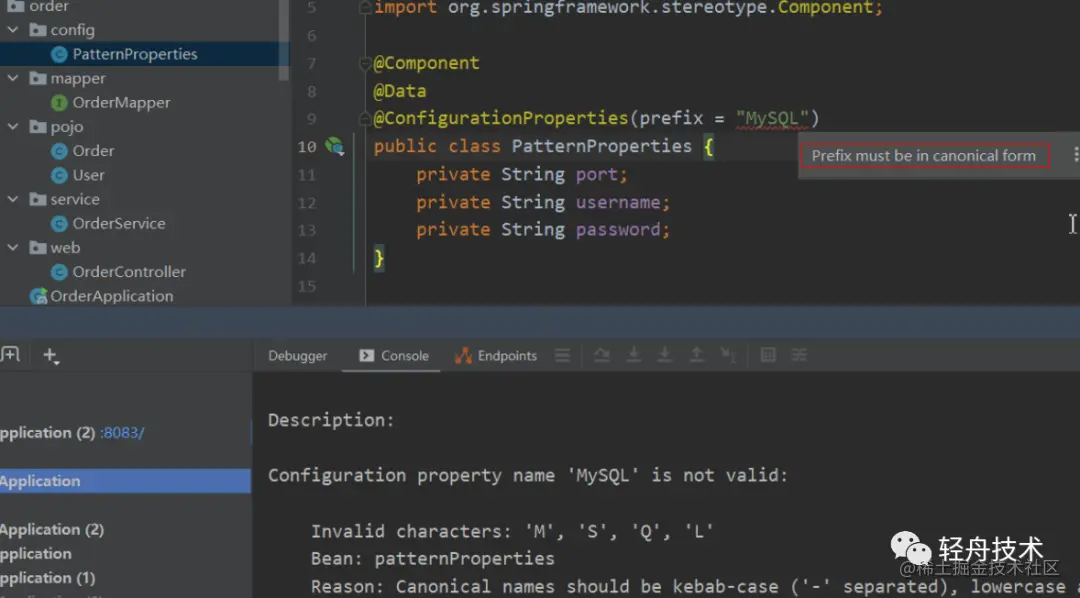Click the Step Out debug icon

(x=696, y=355)
